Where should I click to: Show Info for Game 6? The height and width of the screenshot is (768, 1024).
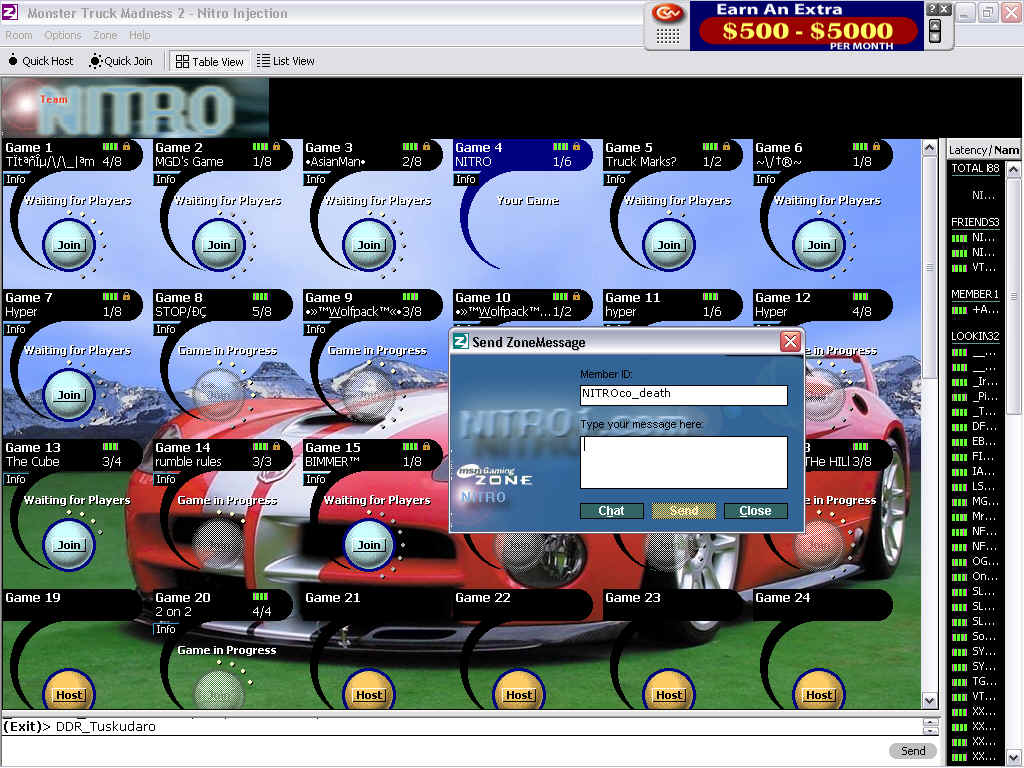point(765,180)
